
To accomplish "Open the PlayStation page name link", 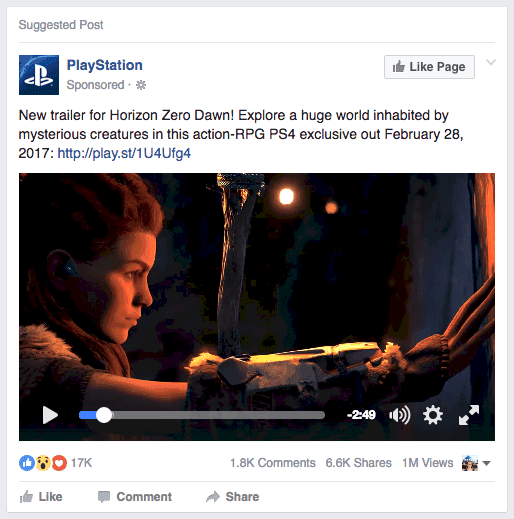I will pos(105,65).
